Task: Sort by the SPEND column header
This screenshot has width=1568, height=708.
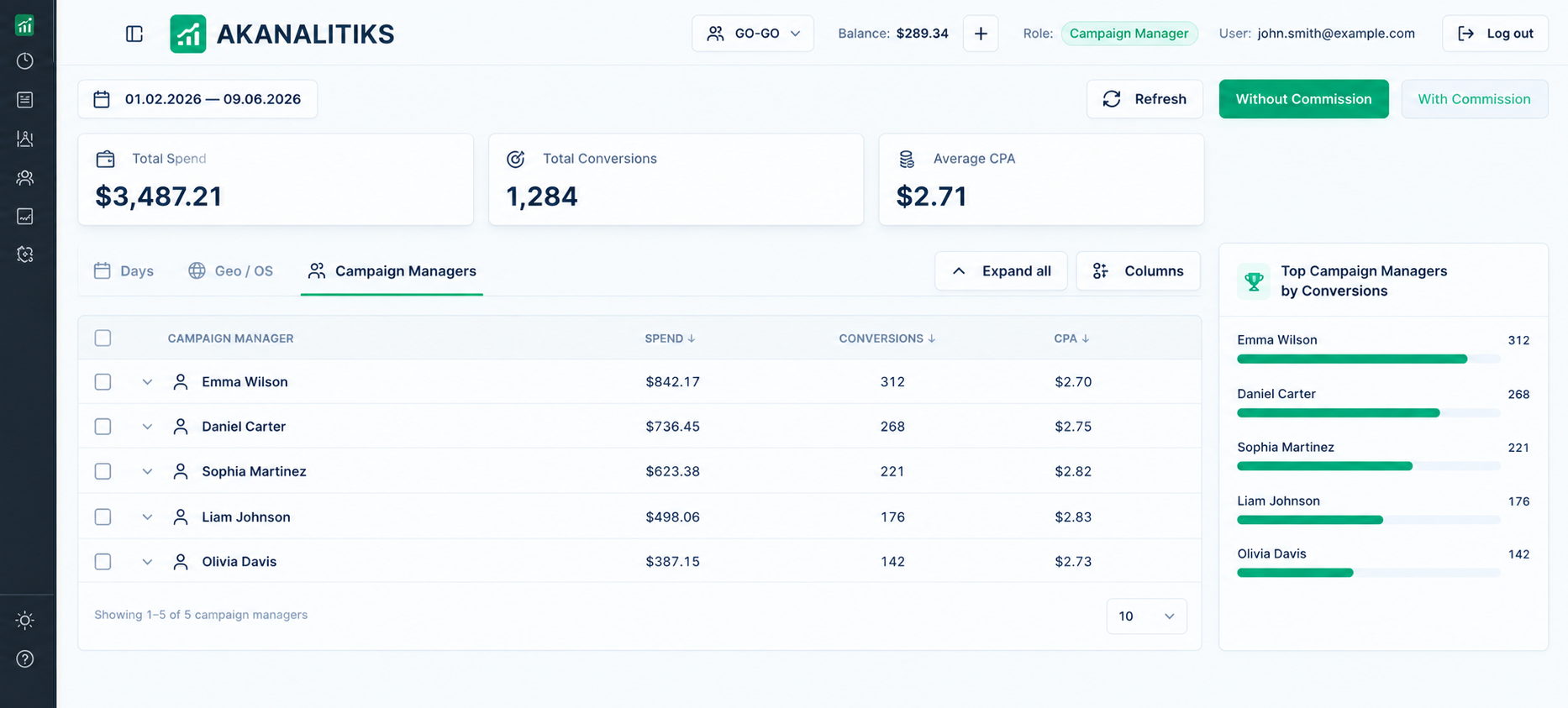Action: (x=670, y=338)
